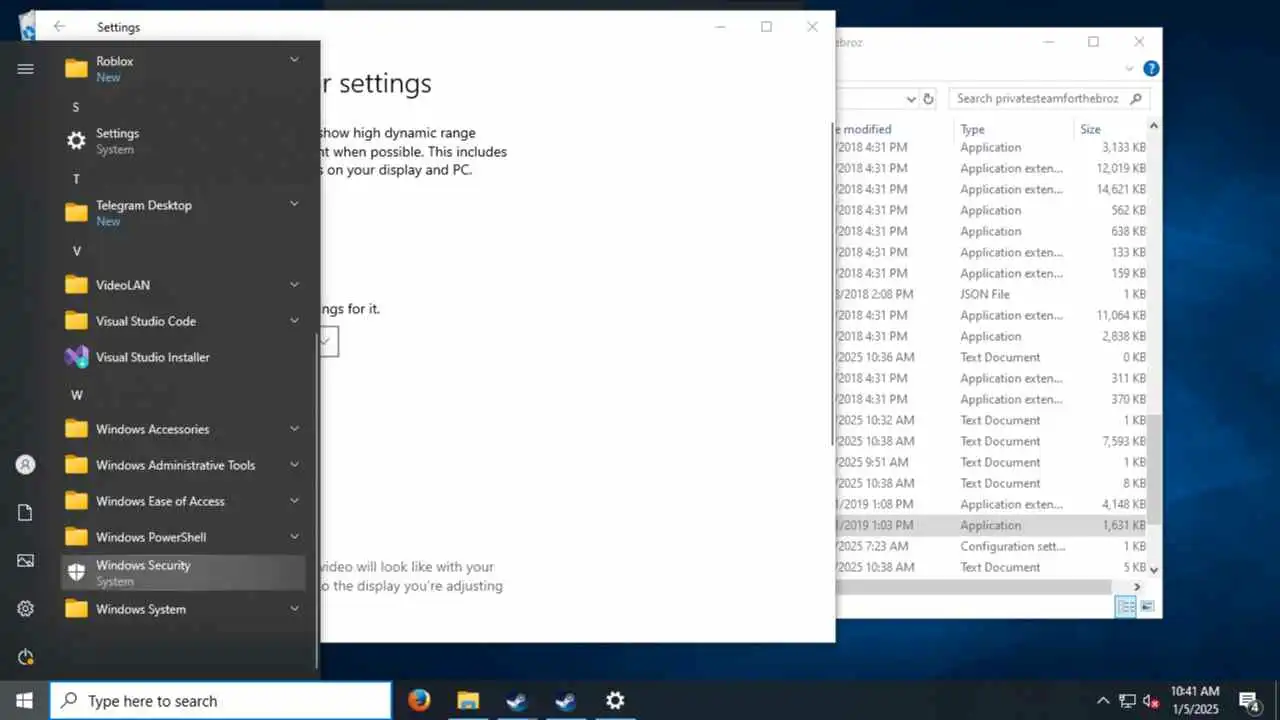Click the user account icon in Start rail

click(26, 465)
